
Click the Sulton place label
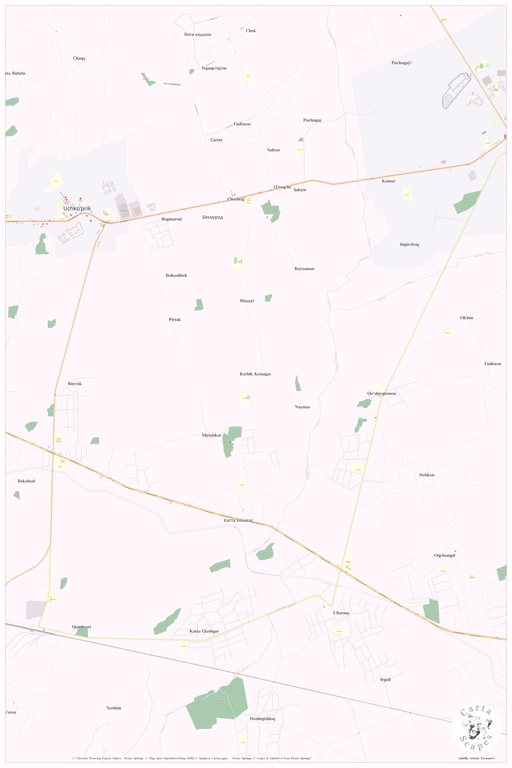click(273, 149)
